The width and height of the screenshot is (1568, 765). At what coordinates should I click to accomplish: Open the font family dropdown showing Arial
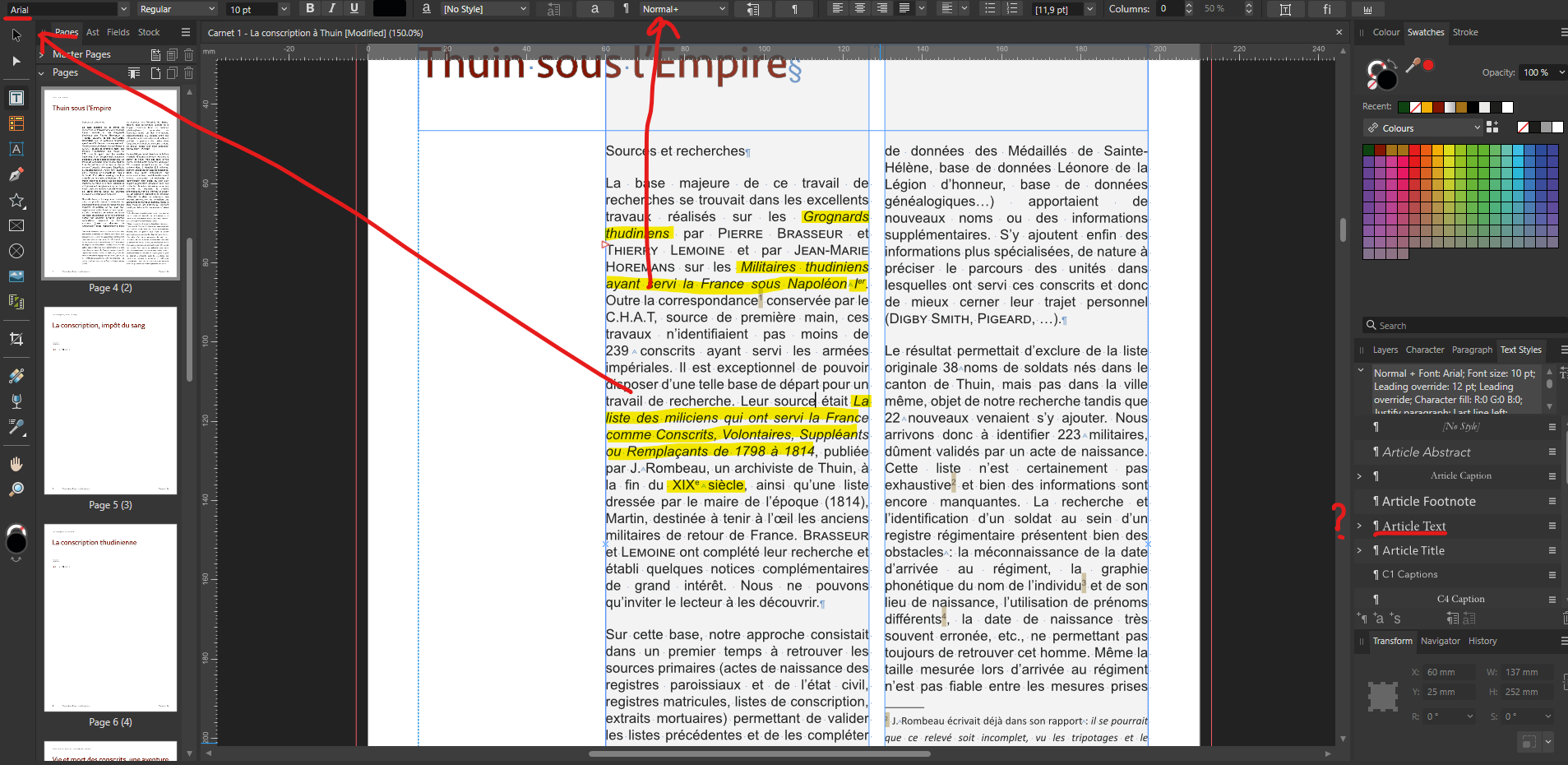click(122, 9)
